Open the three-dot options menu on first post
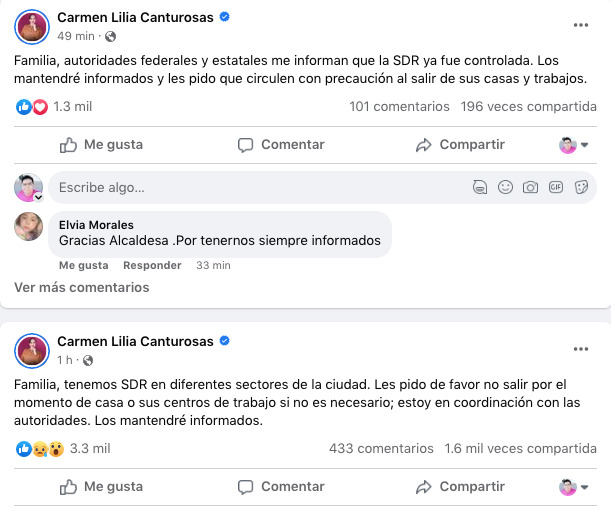This screenshot has width=611, height=511. [x=581, y=24]
